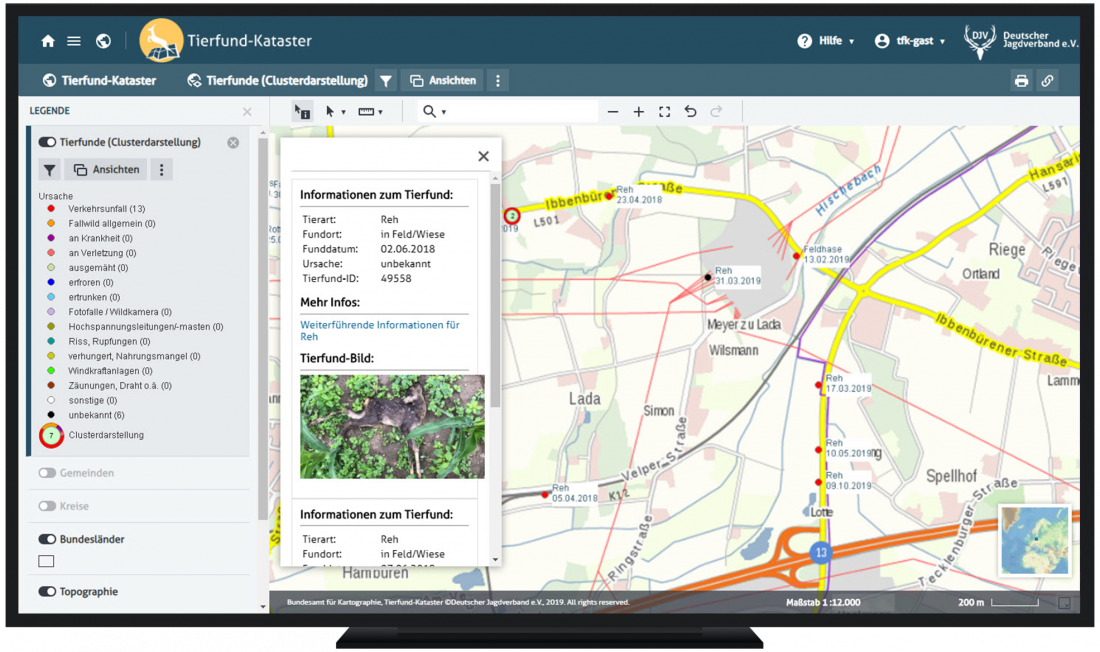
Task: Open Tierfunde (Clusterdarstellung) tab
Action: point(278,81)
